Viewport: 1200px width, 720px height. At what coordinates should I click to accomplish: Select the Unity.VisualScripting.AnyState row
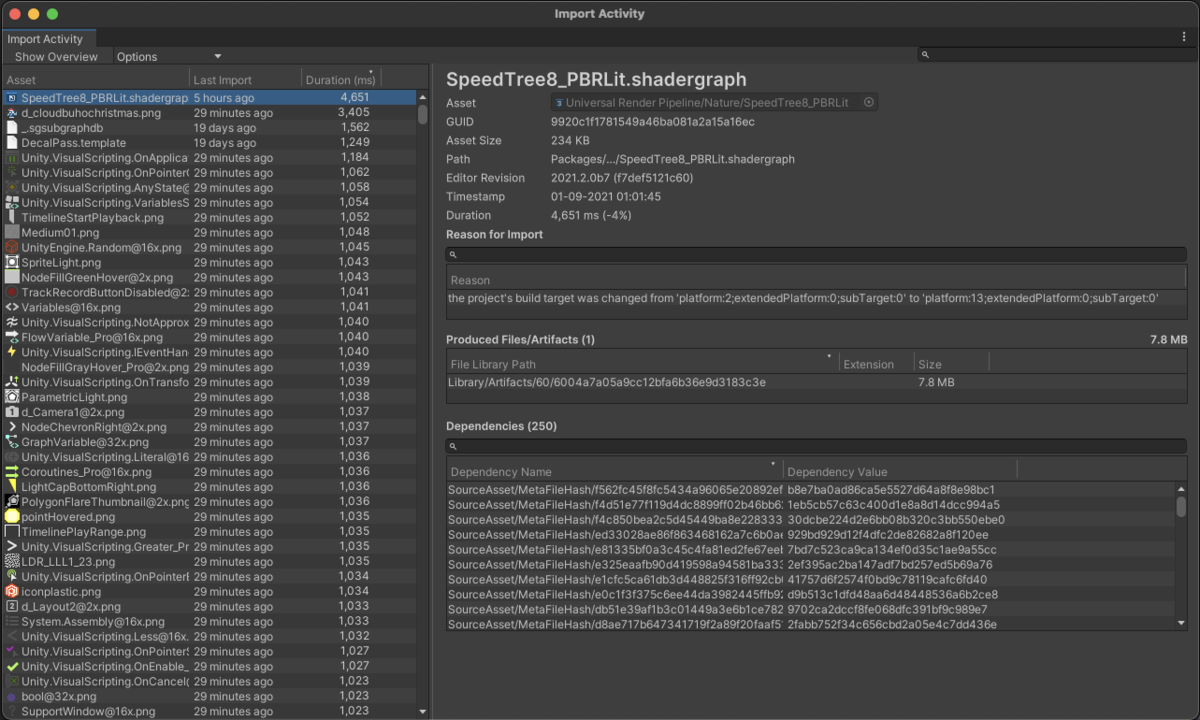point(209,188)
